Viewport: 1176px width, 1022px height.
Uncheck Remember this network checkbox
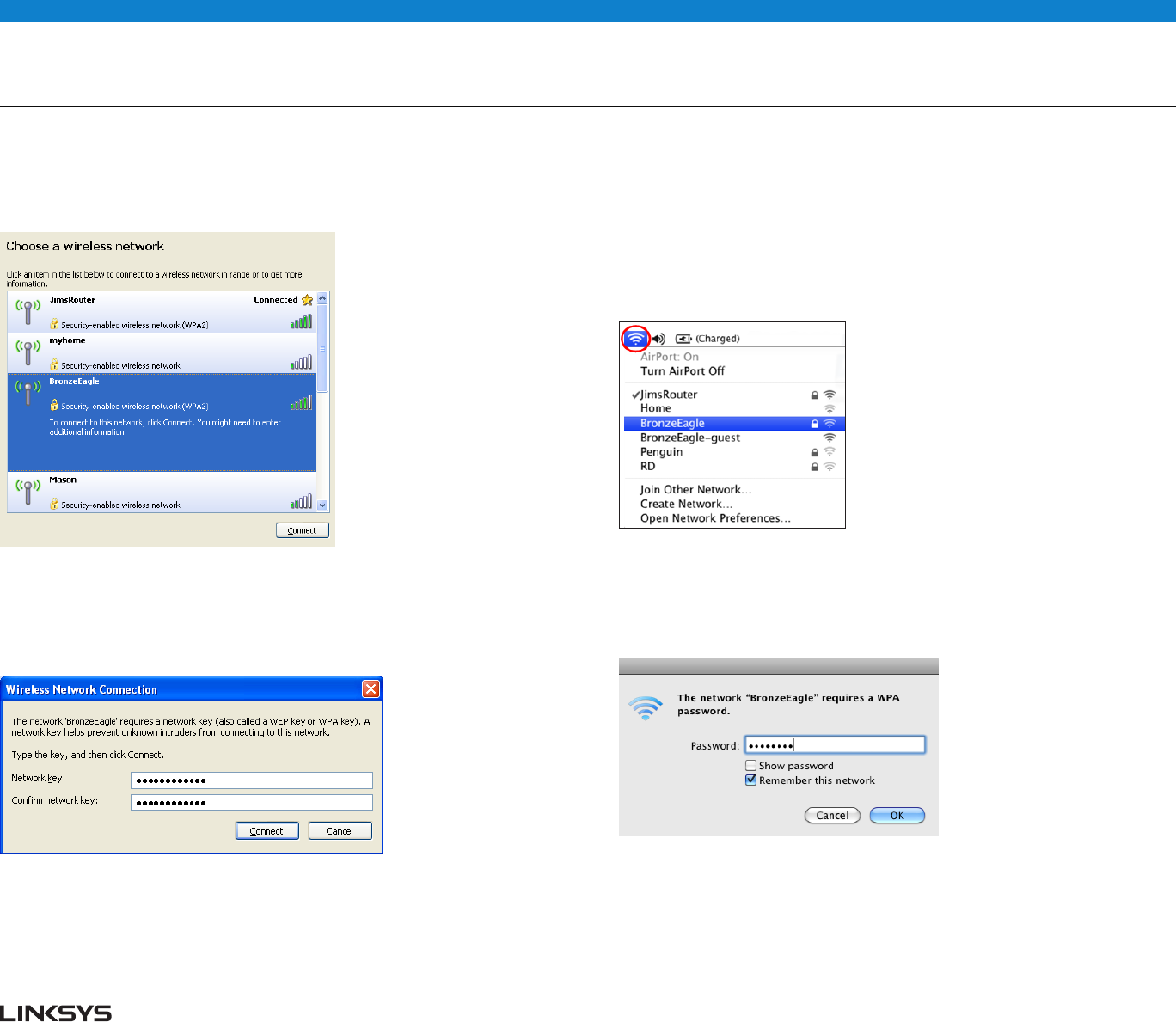pos(750,780)
